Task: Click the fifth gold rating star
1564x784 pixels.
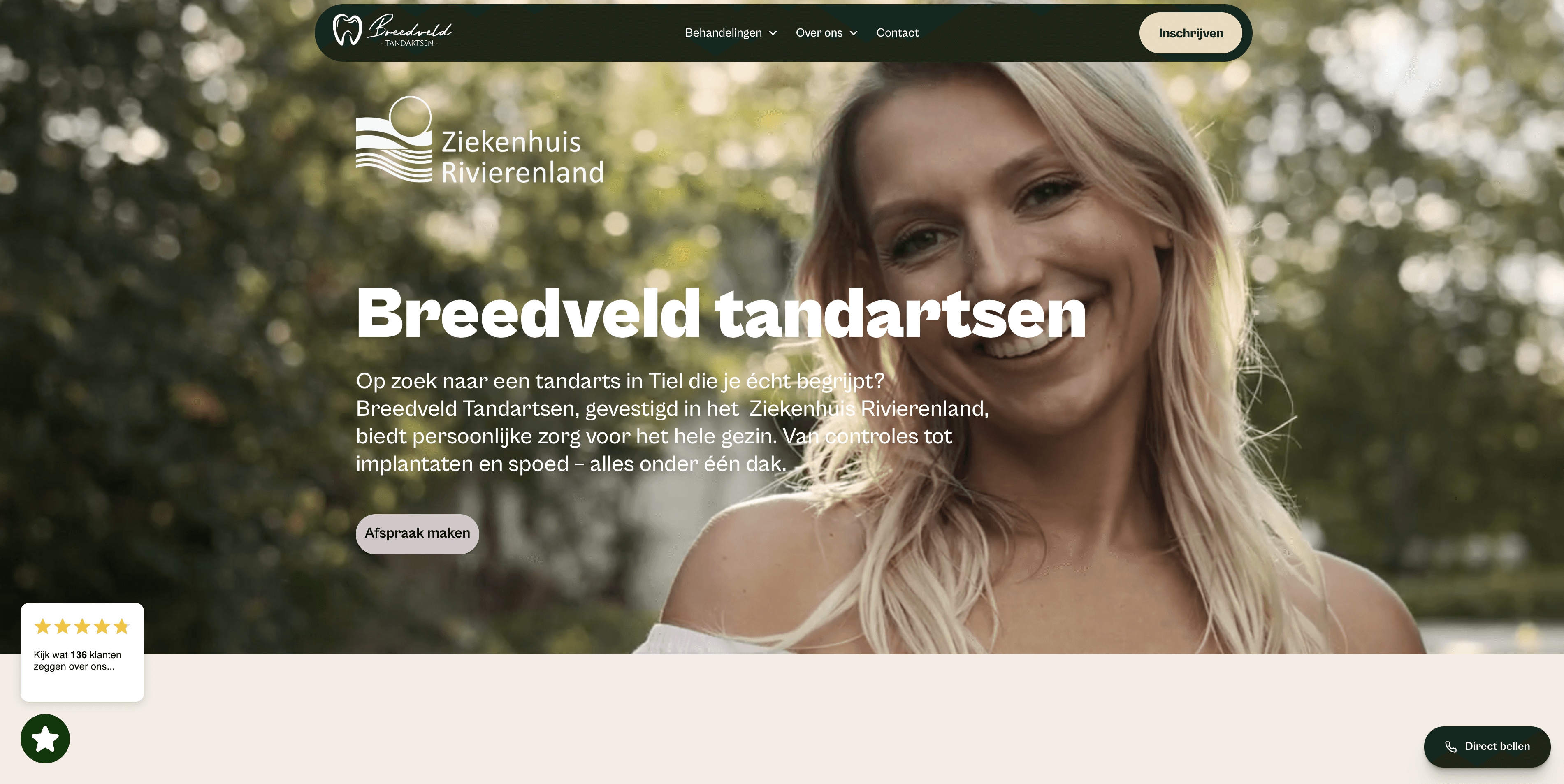Action: 122,626
